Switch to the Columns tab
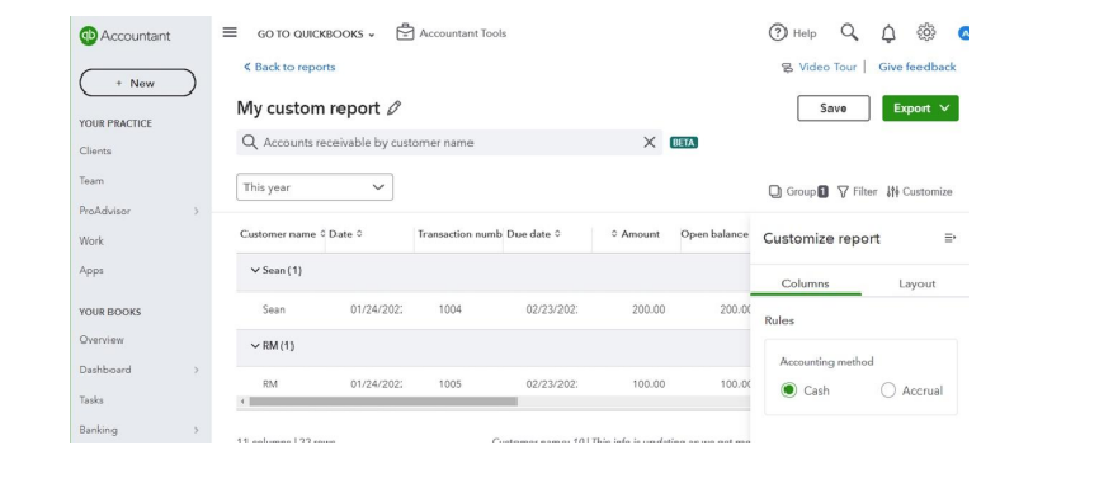This screenshot has height=501, width=1120. (x=805, y=284)
